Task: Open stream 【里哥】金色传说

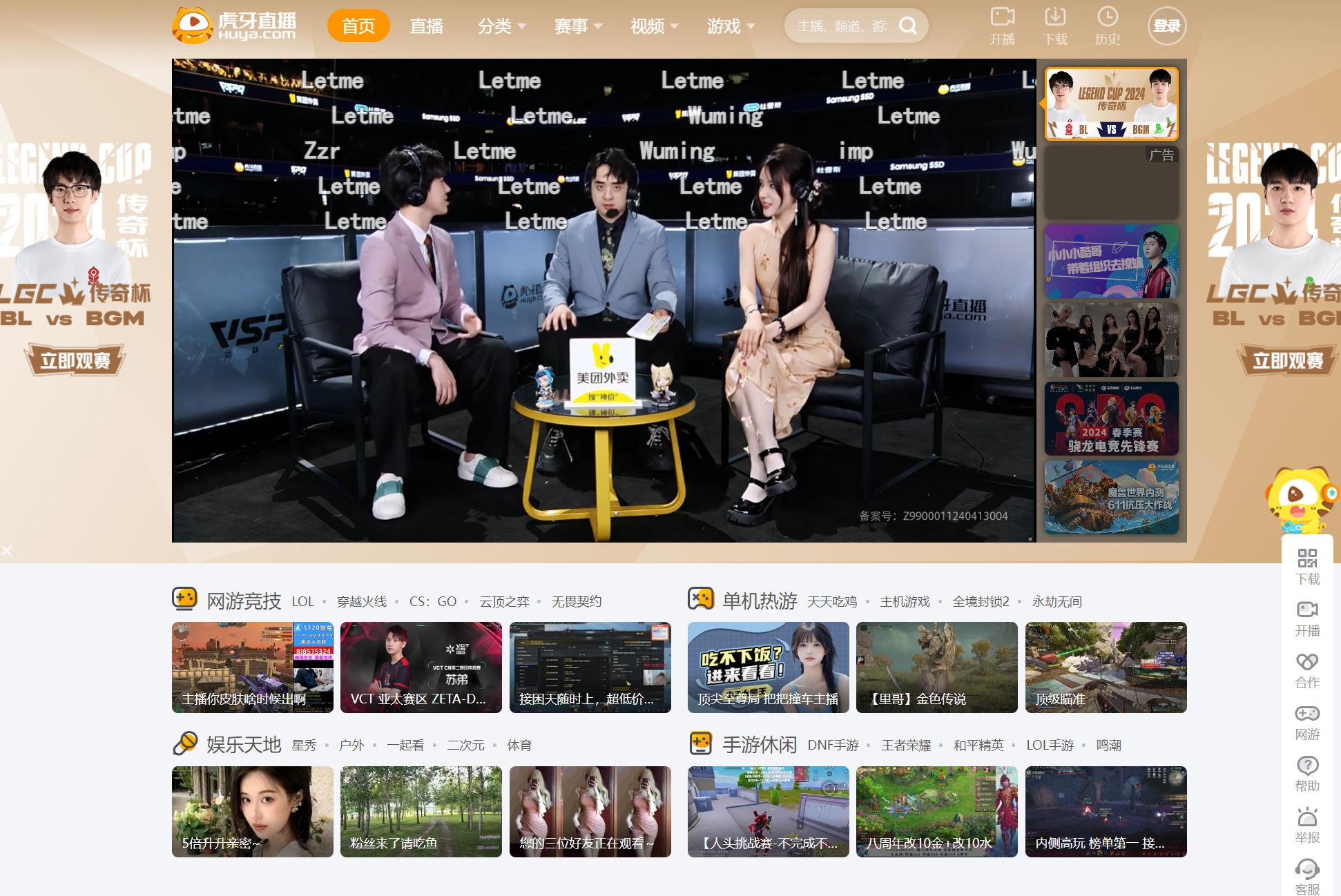Action: (937, 668)
